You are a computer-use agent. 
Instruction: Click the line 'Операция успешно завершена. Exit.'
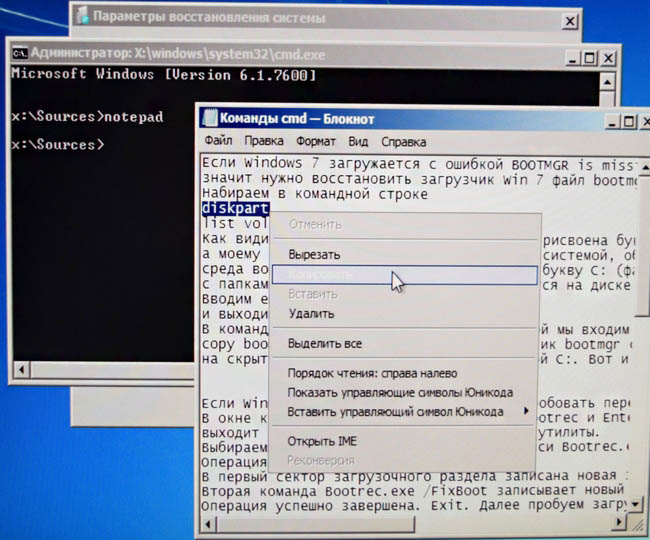pos(335,506)
